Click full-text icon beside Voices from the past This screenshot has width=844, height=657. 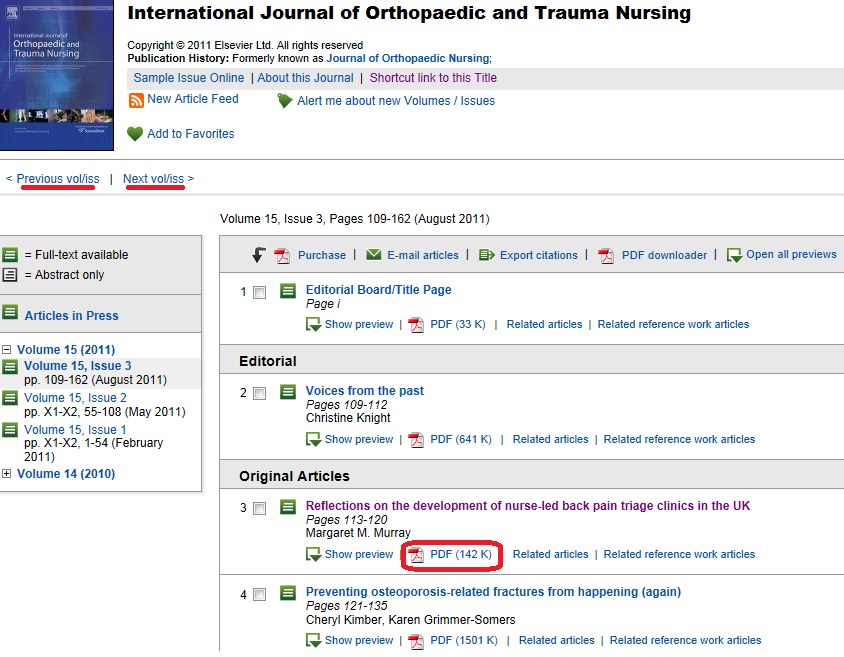(x=288, y=392)
